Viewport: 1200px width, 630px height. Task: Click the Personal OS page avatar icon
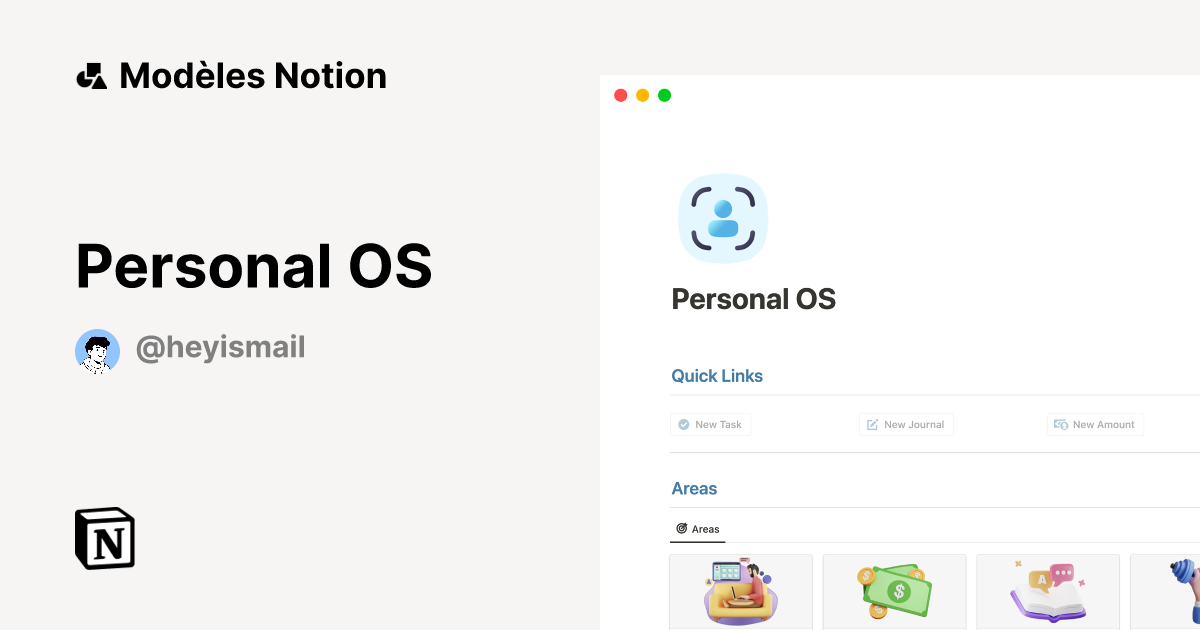[x=723, y=218]
